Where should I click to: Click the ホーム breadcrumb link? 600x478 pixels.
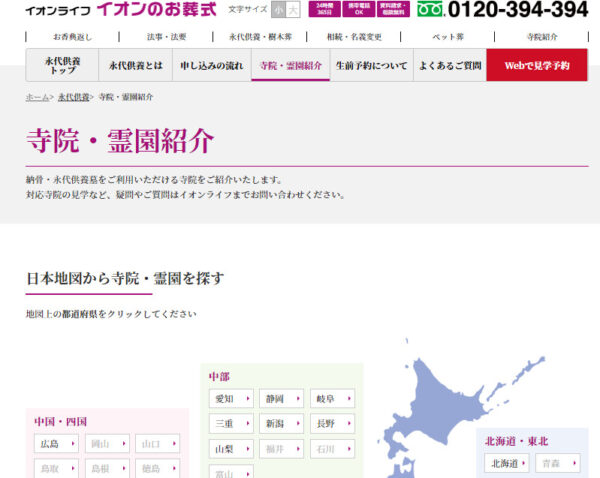37,97
